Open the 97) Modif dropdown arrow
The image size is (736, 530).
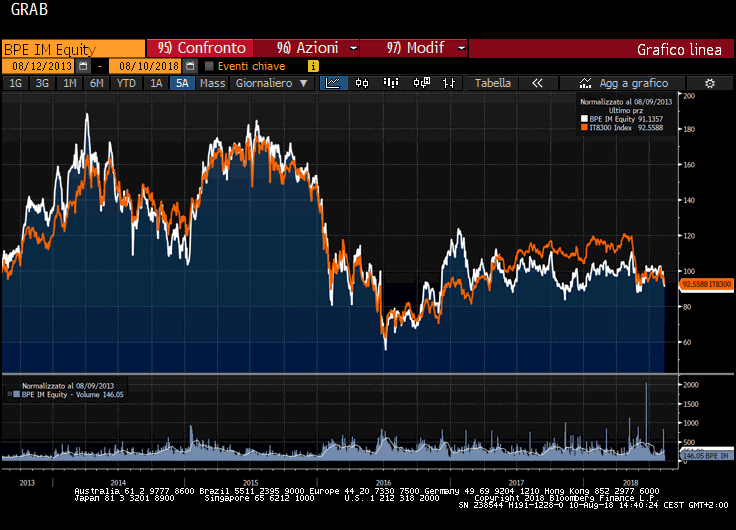[461, 48]
